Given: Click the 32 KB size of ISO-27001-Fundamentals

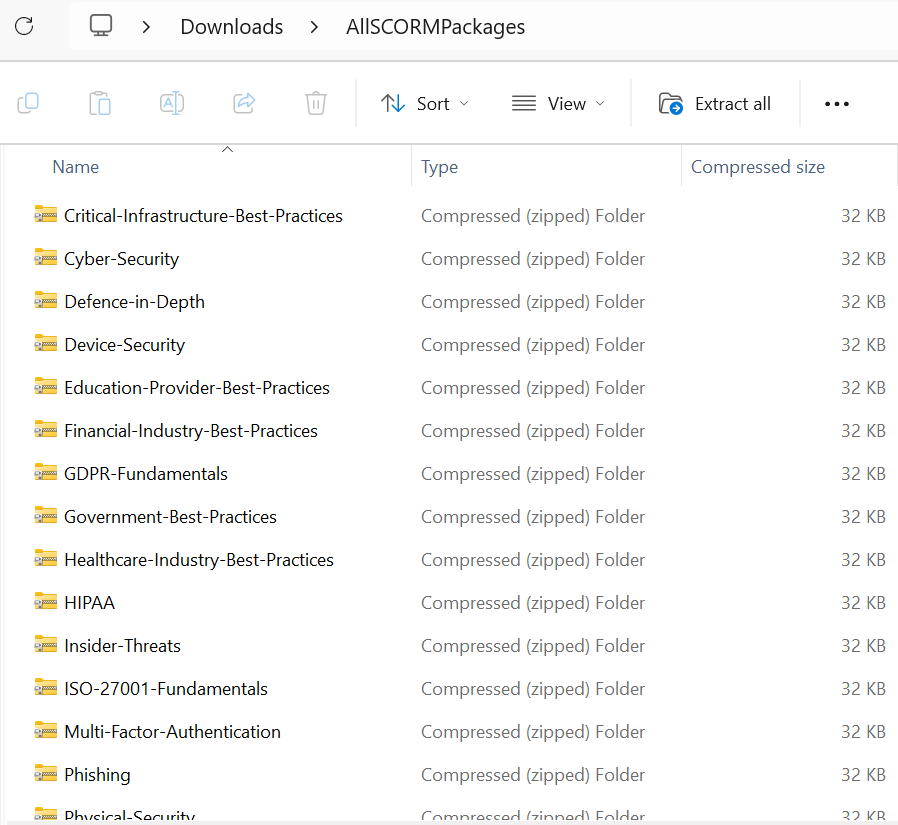Looking at the screenshot, I should pyautogui.click(x=863, y=688).
